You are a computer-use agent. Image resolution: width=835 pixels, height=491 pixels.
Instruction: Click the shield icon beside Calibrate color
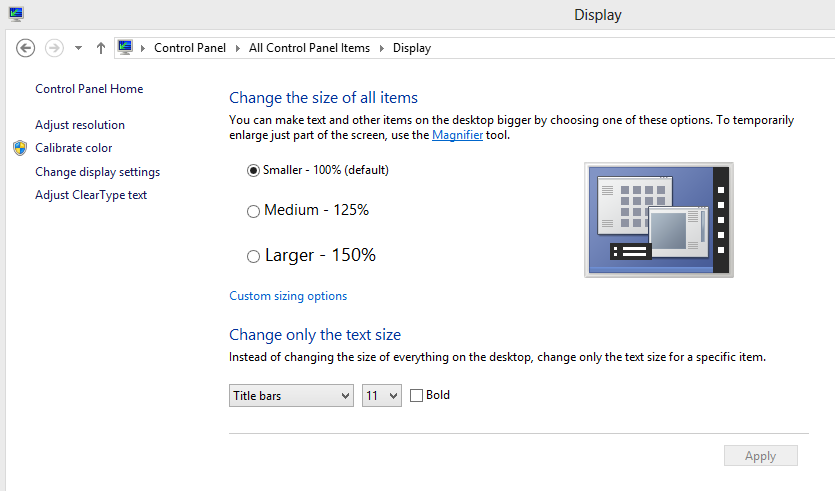pos(20,148)
